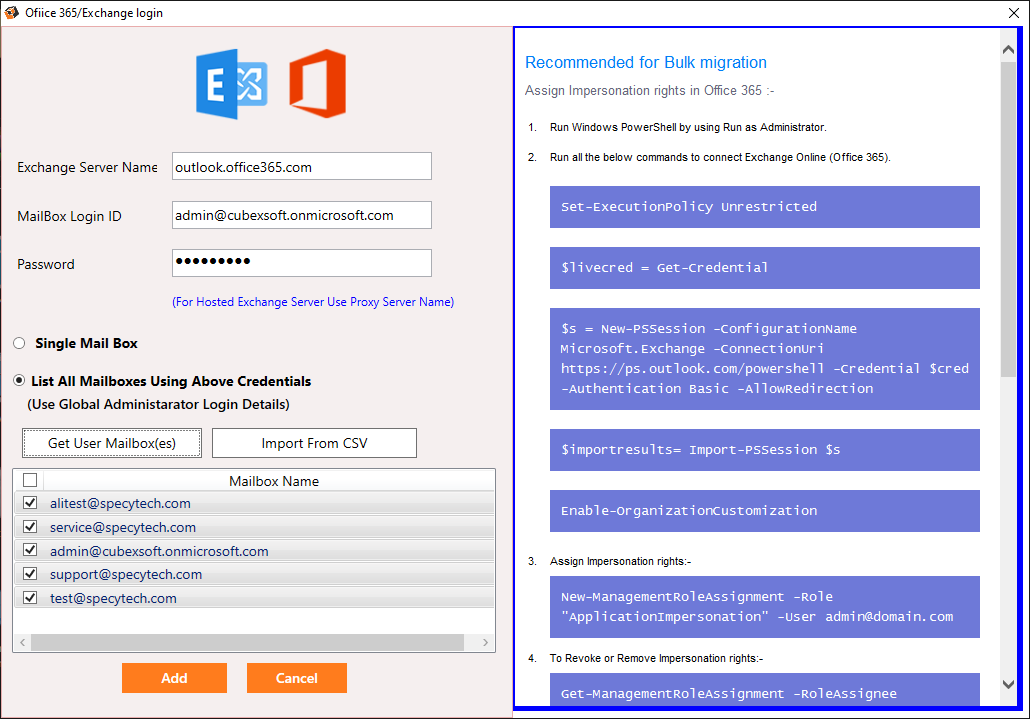
Task: Click the Password input field
Action: click(302, 263)
